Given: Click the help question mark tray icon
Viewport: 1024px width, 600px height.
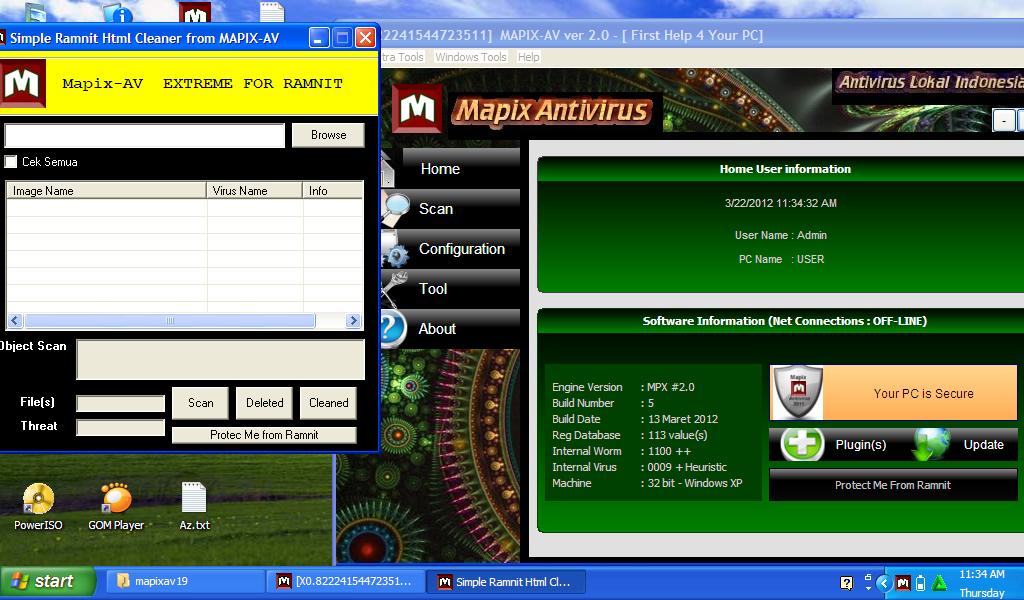Looking at the screenshot, I should pyautogui.click(x=846, y=582).
